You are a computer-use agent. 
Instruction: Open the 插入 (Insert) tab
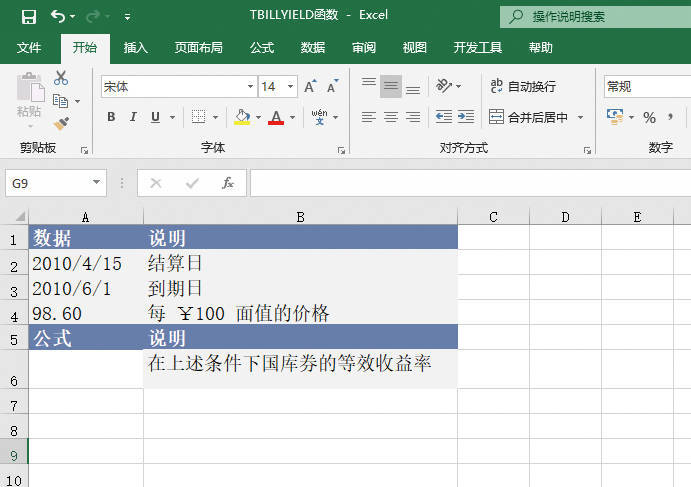coord(136,48)
